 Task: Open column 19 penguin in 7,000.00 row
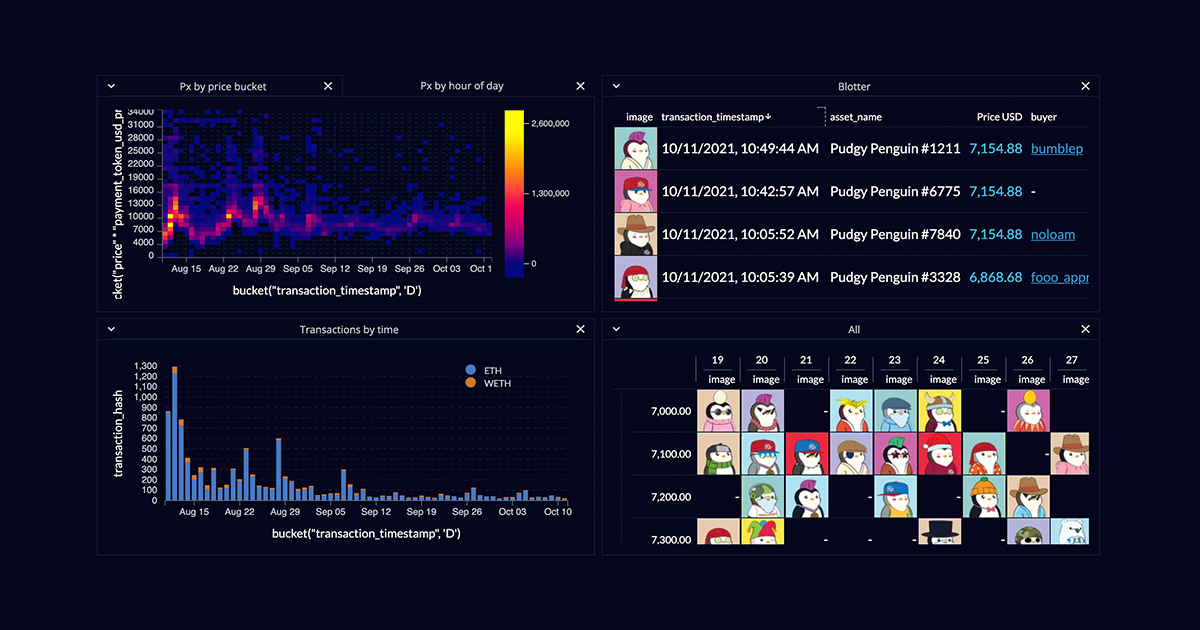pos(718,411)
